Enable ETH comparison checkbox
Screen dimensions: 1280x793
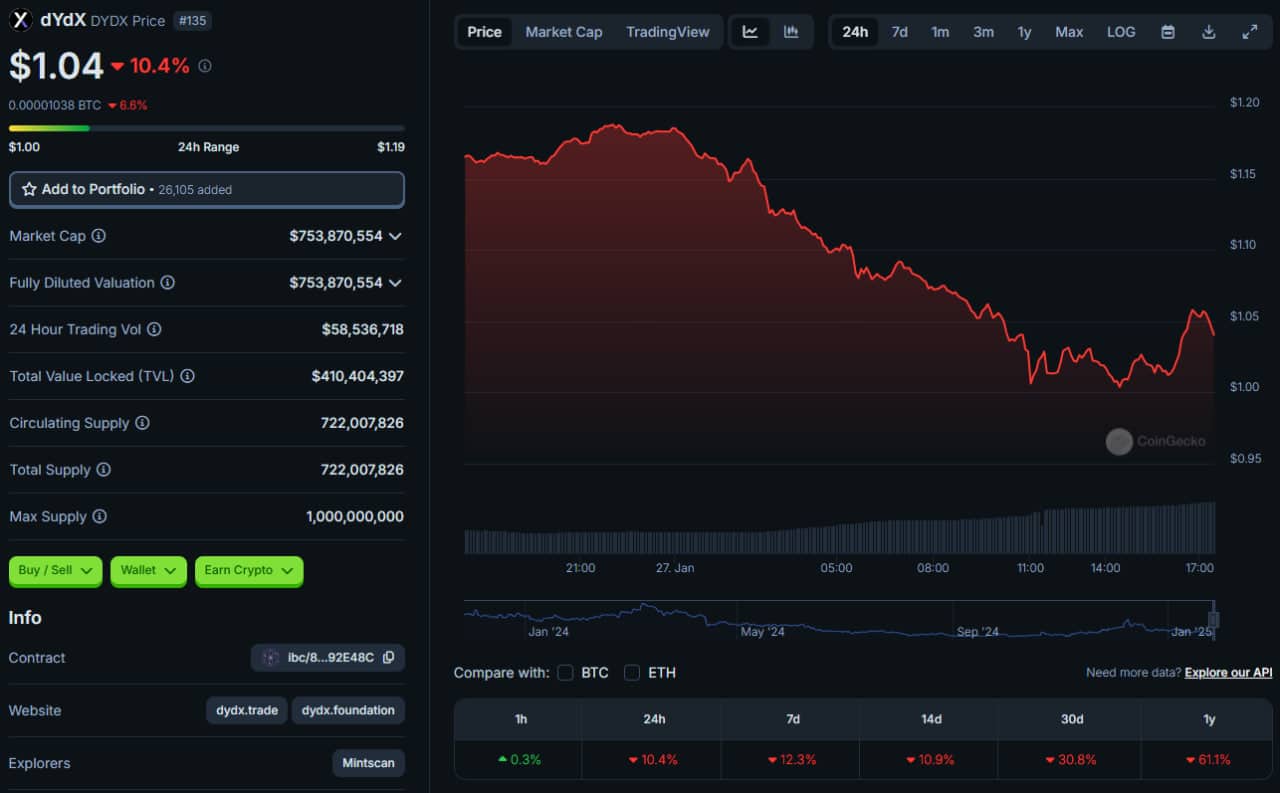pos(632,673)
